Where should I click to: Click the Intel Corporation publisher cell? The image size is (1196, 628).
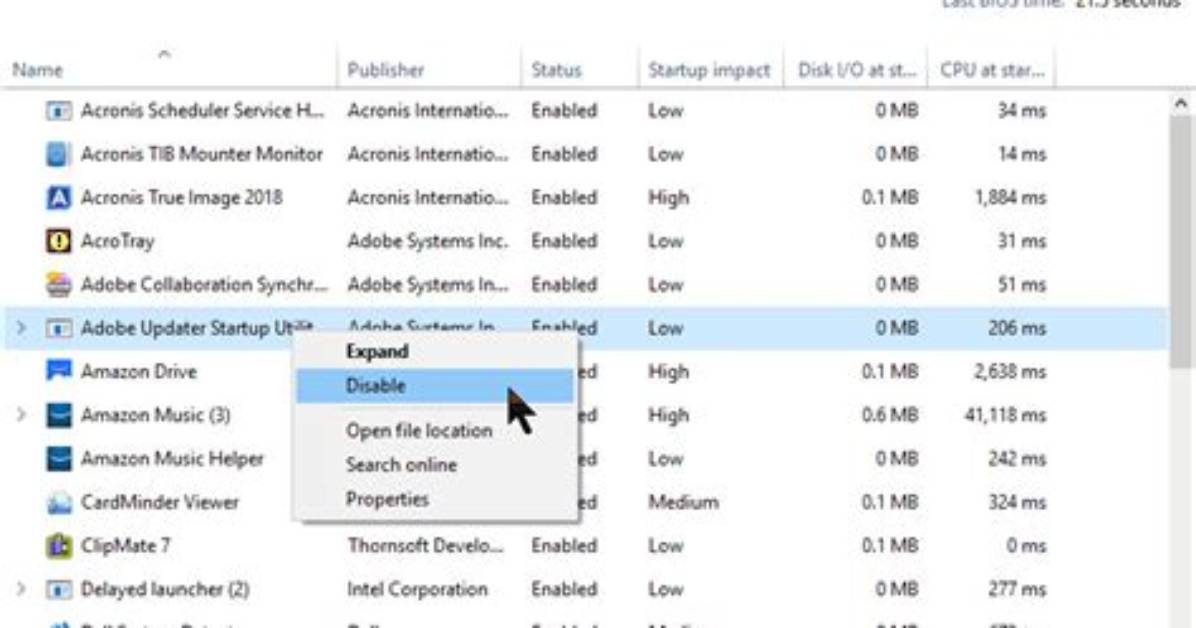[417, 589]
